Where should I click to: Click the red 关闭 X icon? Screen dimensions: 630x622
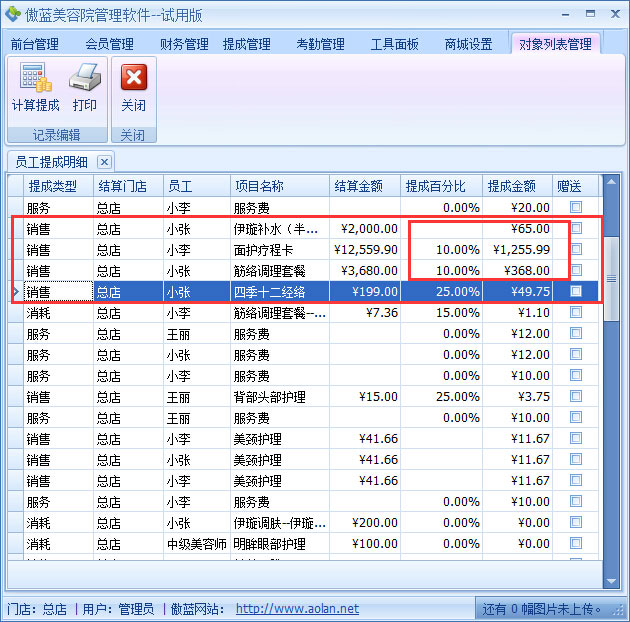coord(133,78)
